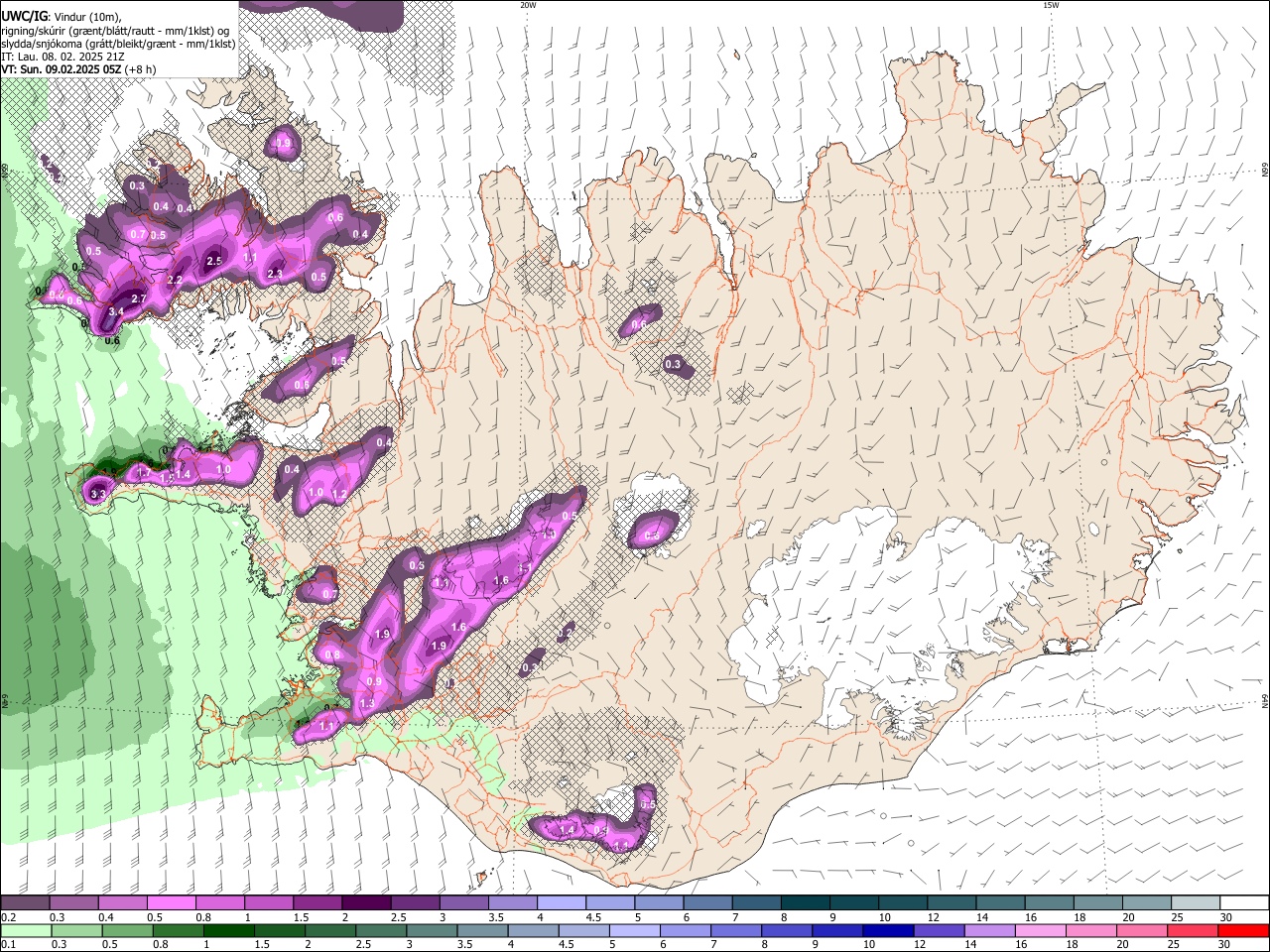Select the "rigning/skúrir (grænt/blátt/rautt" header line
Image resolution: width=1270 pixels, height=952 pixels.
pyautogui.click(x=115, y=30)
